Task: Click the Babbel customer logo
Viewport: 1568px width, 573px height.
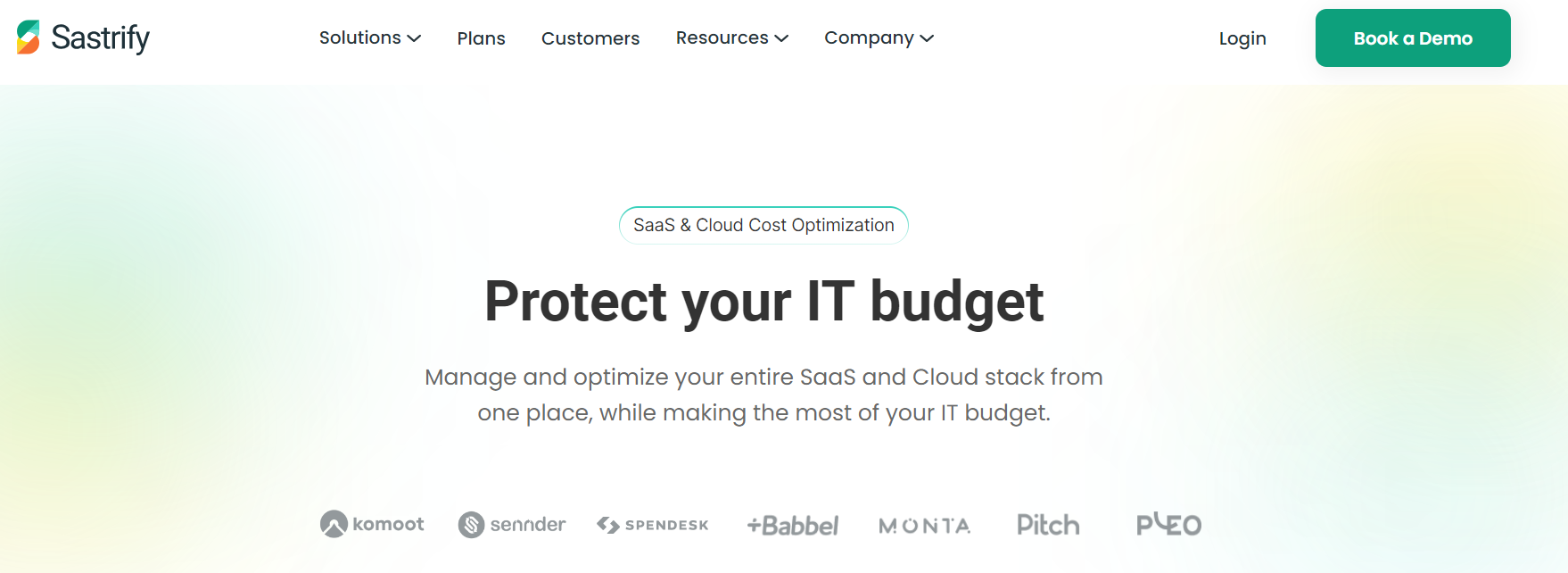Action: 792,525
